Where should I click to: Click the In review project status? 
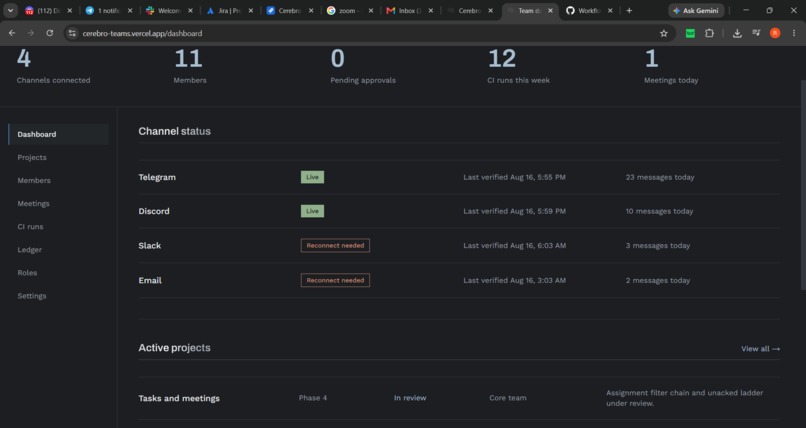tap(410, 398)
